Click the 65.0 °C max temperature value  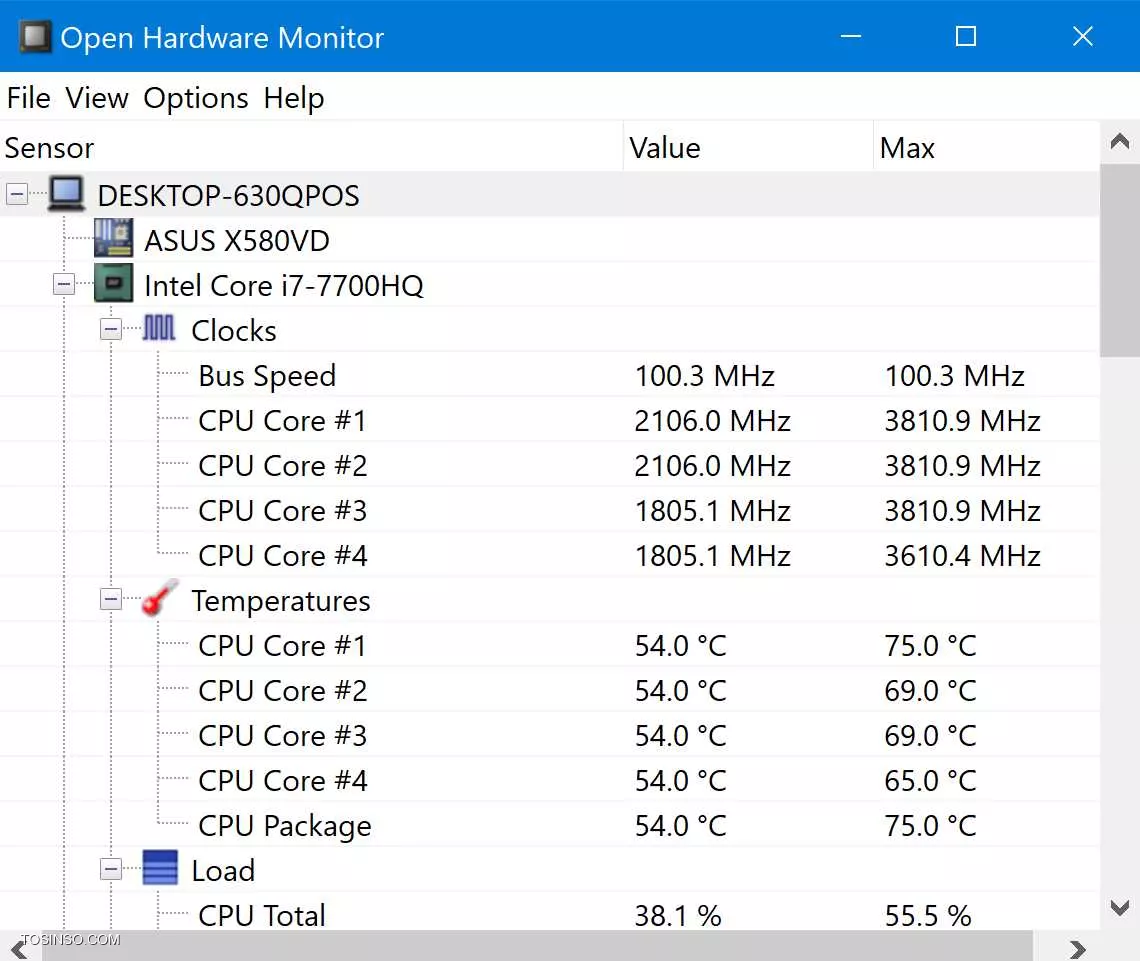click(x=930, y=781)
